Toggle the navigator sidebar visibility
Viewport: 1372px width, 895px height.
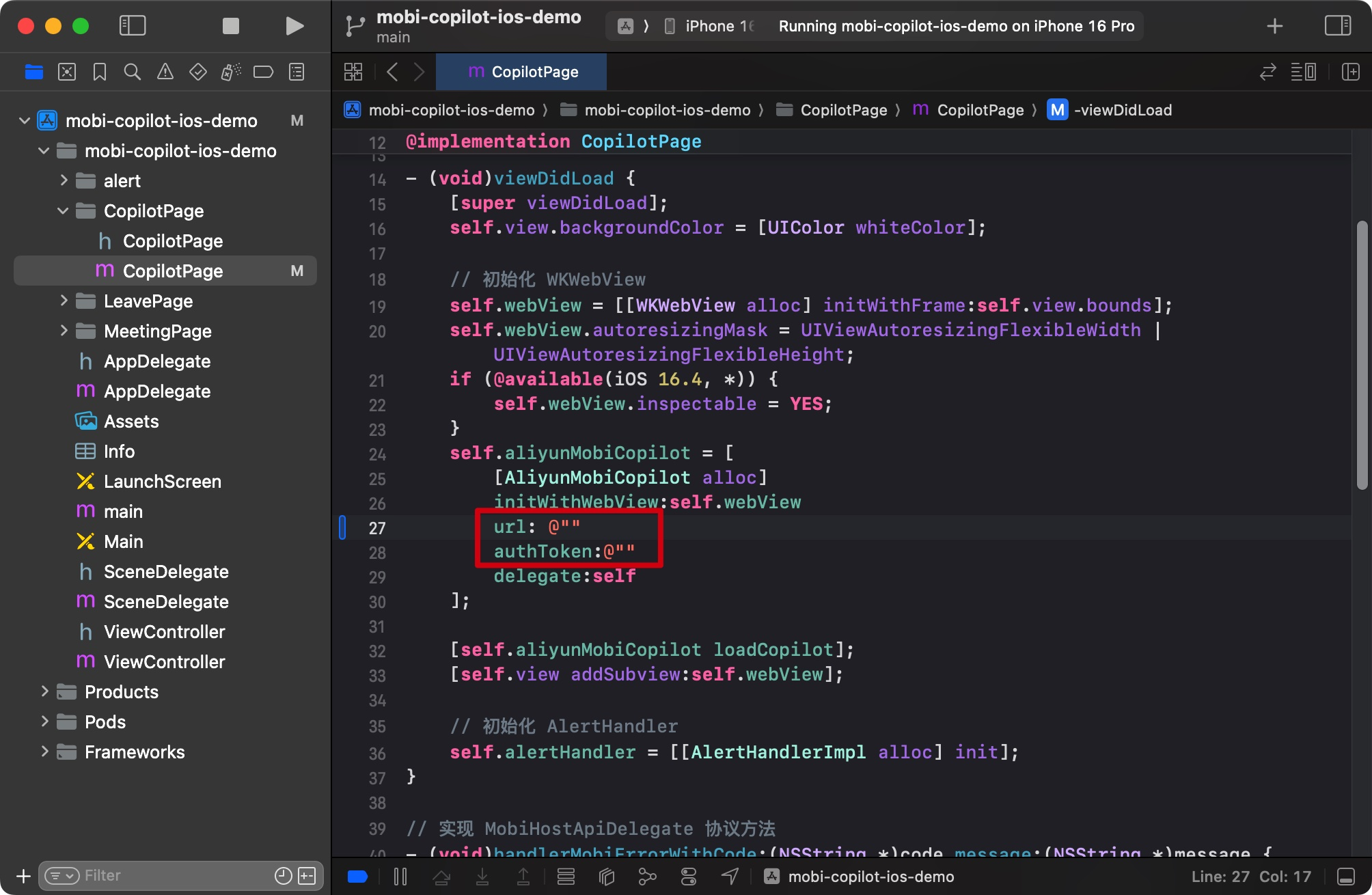click(133, 26)
